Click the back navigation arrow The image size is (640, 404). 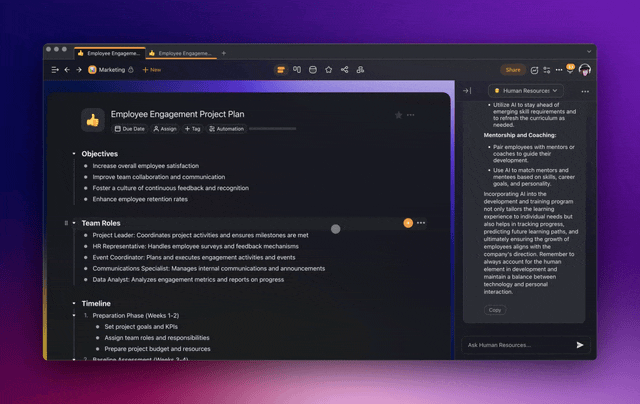[67, 70]
